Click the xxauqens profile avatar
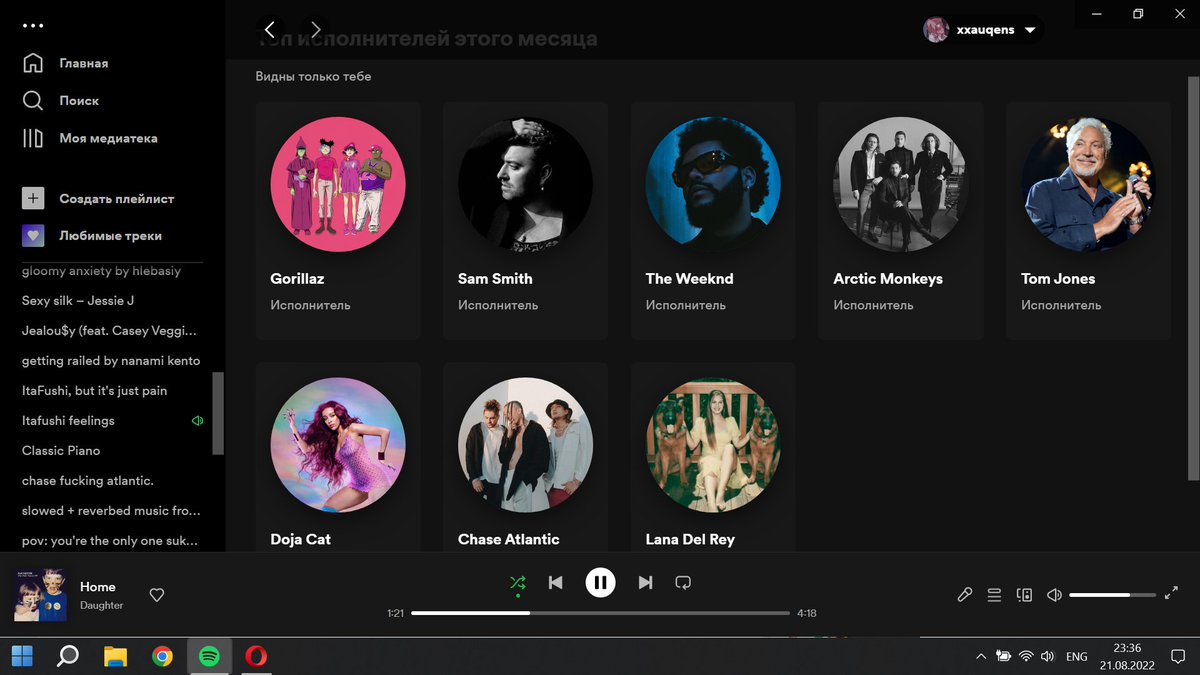Image resolution: width=1200 pixels, height=675 pixels. pyautogui.click(x=936, y=29)
